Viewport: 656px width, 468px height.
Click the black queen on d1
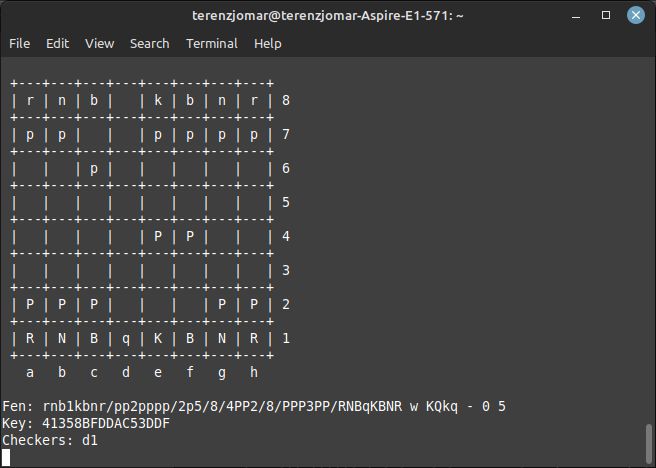[126, 339]
